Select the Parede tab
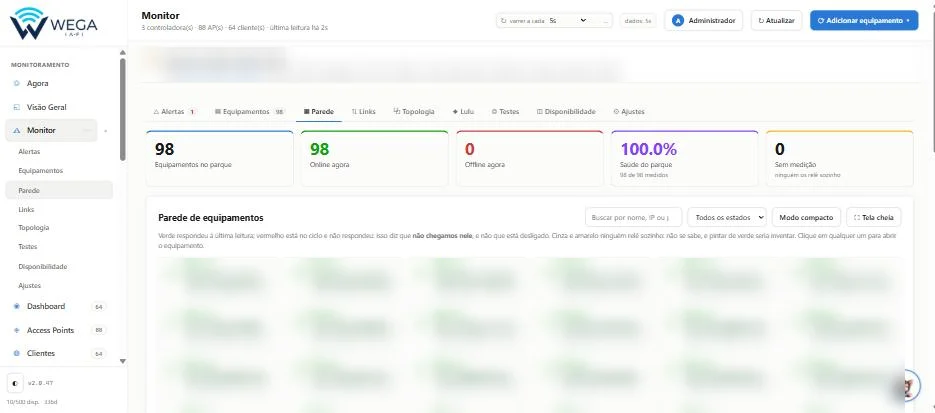The width and height of the screenshot is (935, 413). coord(319,111)
